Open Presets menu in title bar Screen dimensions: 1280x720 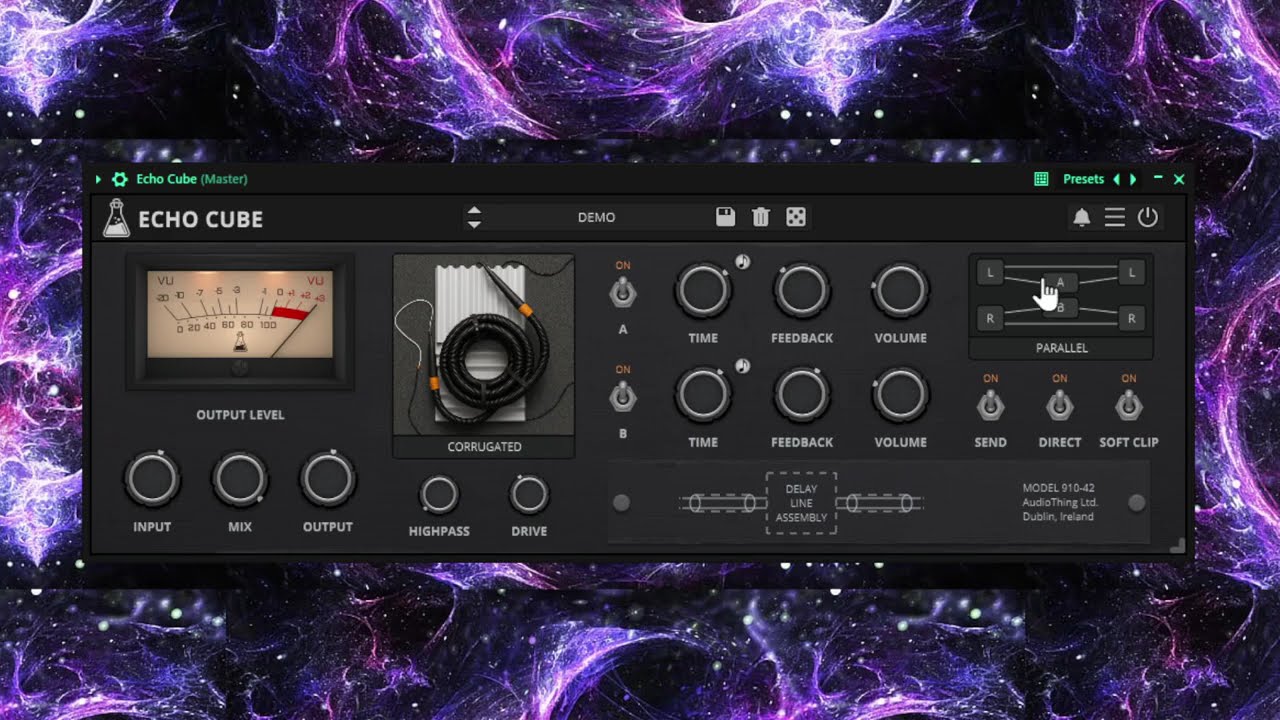[1083, 179]
